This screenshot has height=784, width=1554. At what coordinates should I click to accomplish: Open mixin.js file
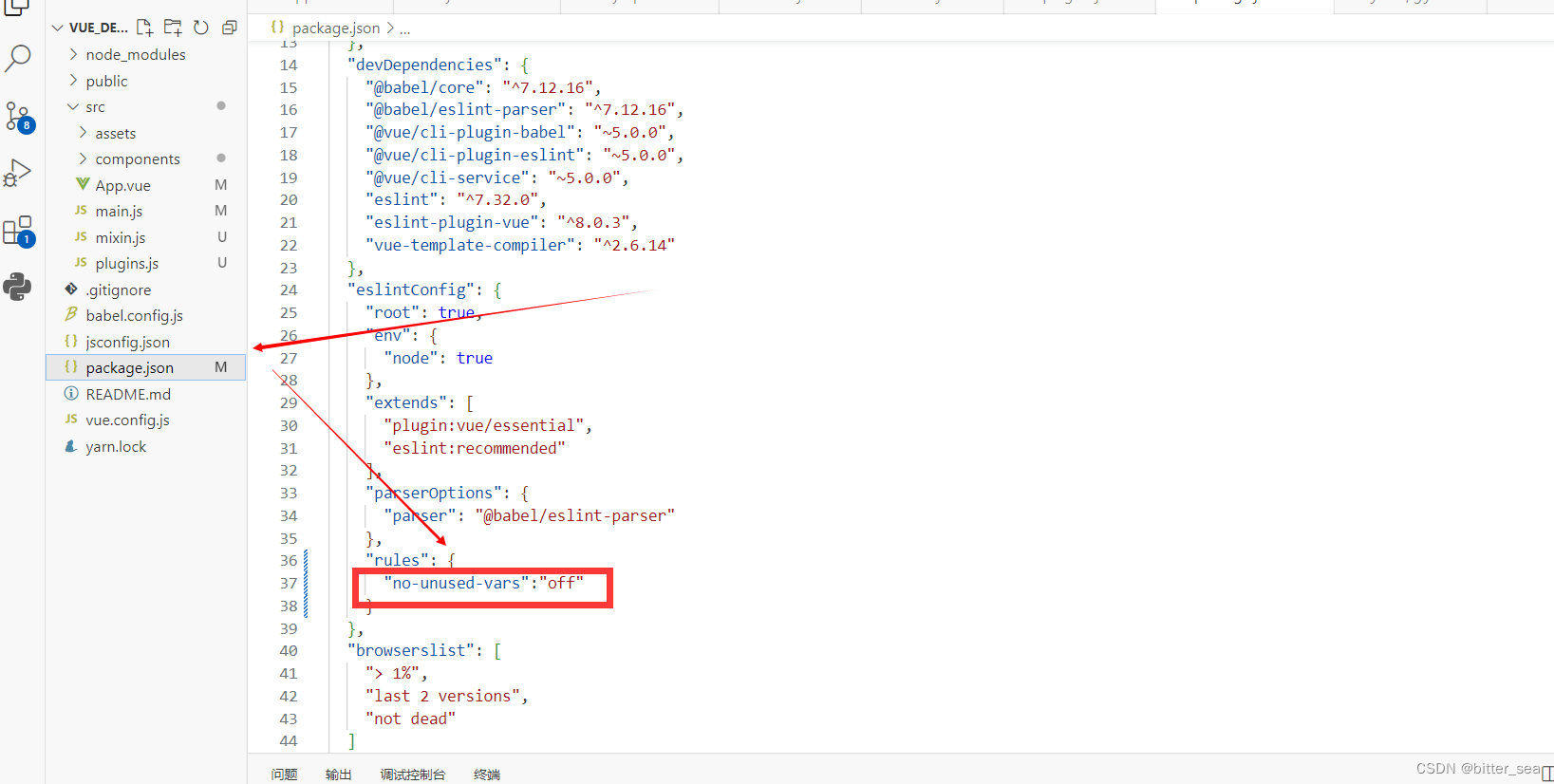[121, 237]
